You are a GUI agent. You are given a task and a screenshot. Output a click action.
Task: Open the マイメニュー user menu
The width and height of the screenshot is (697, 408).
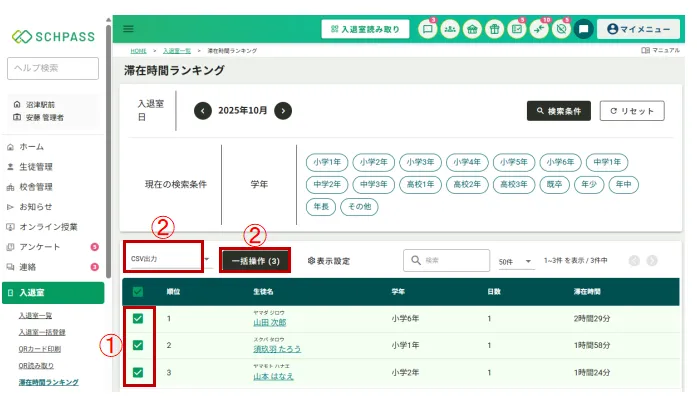(x=638, y=30)
